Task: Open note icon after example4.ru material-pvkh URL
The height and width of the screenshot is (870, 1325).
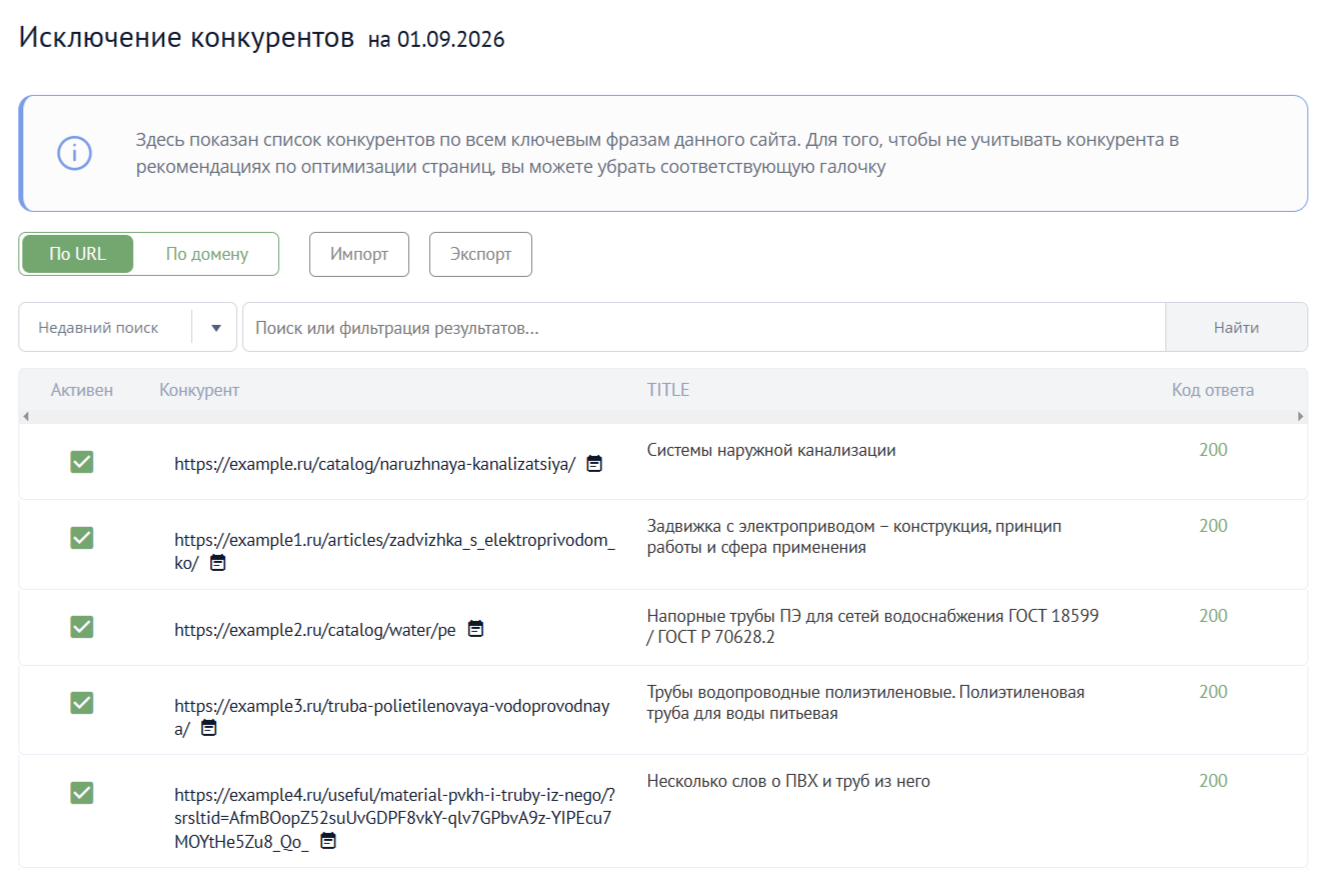Action: (x=327, y=842)
